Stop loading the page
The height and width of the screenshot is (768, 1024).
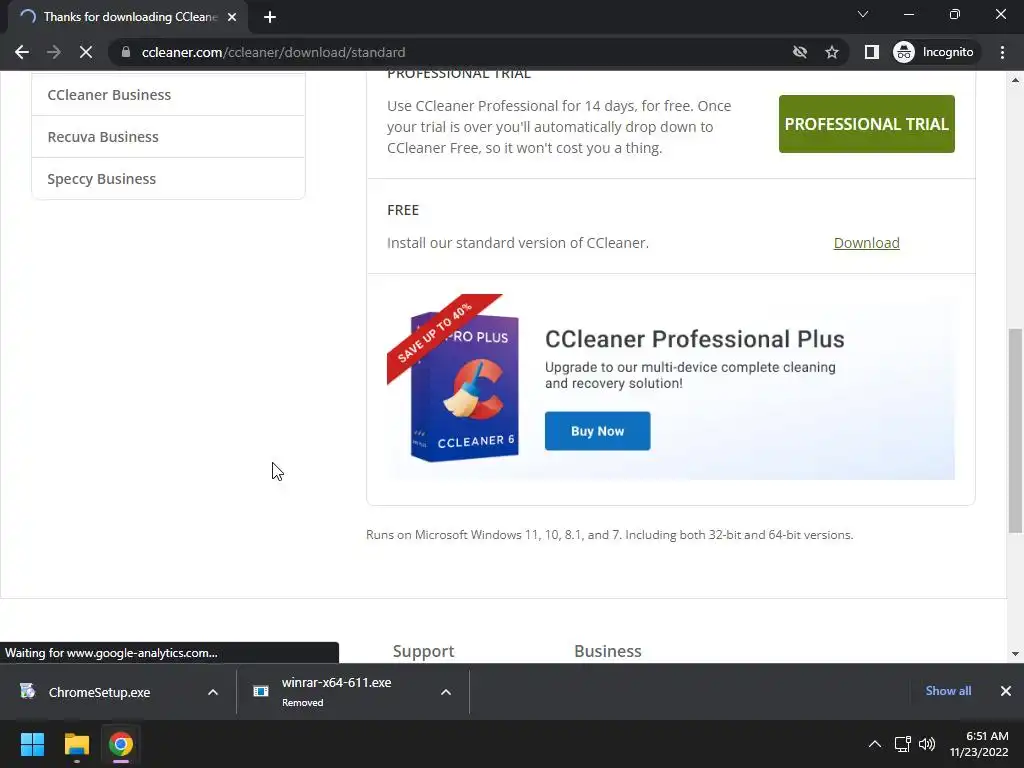tap(86, 52)
